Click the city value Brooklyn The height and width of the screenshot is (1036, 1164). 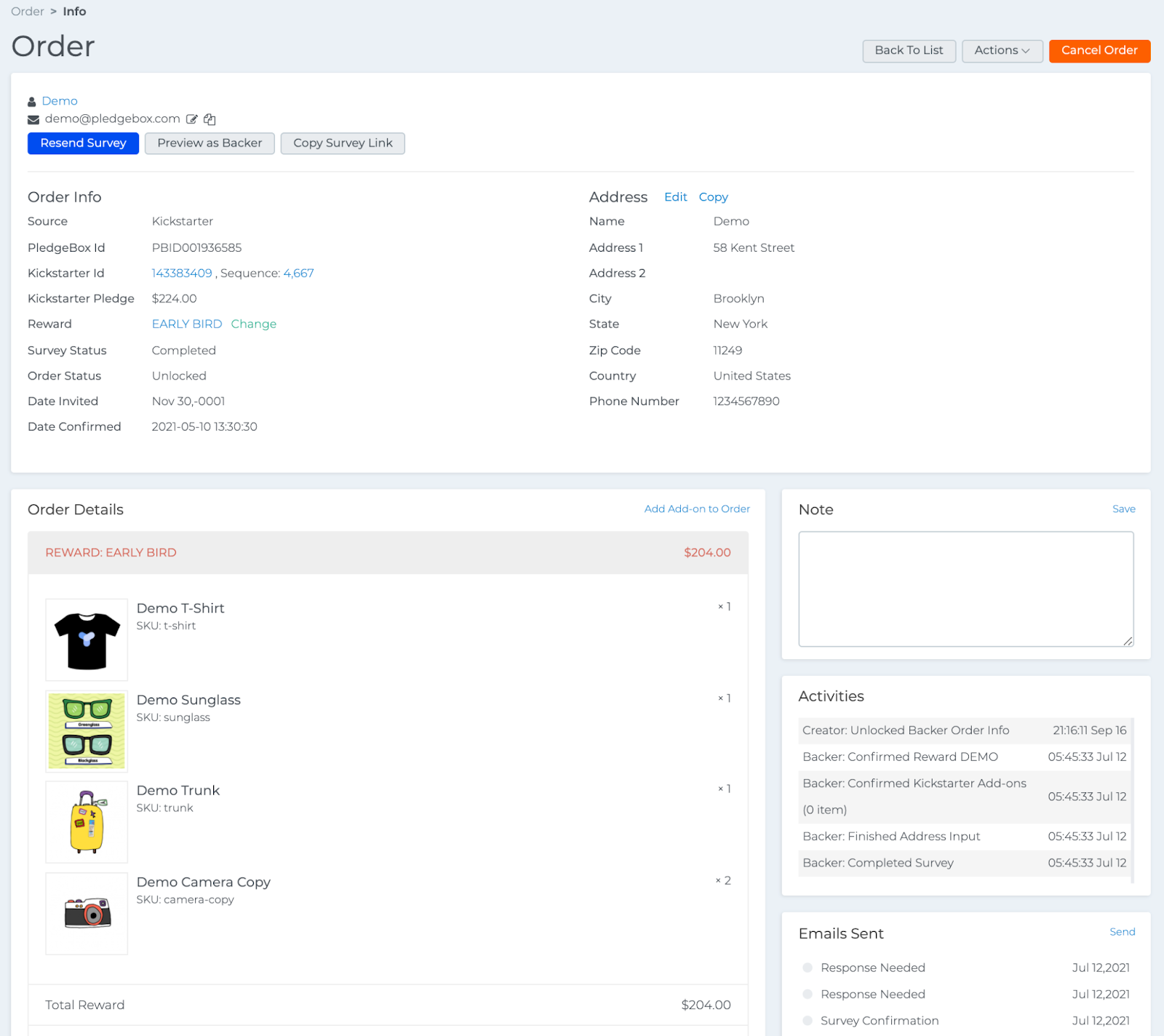tap(739, 299)
